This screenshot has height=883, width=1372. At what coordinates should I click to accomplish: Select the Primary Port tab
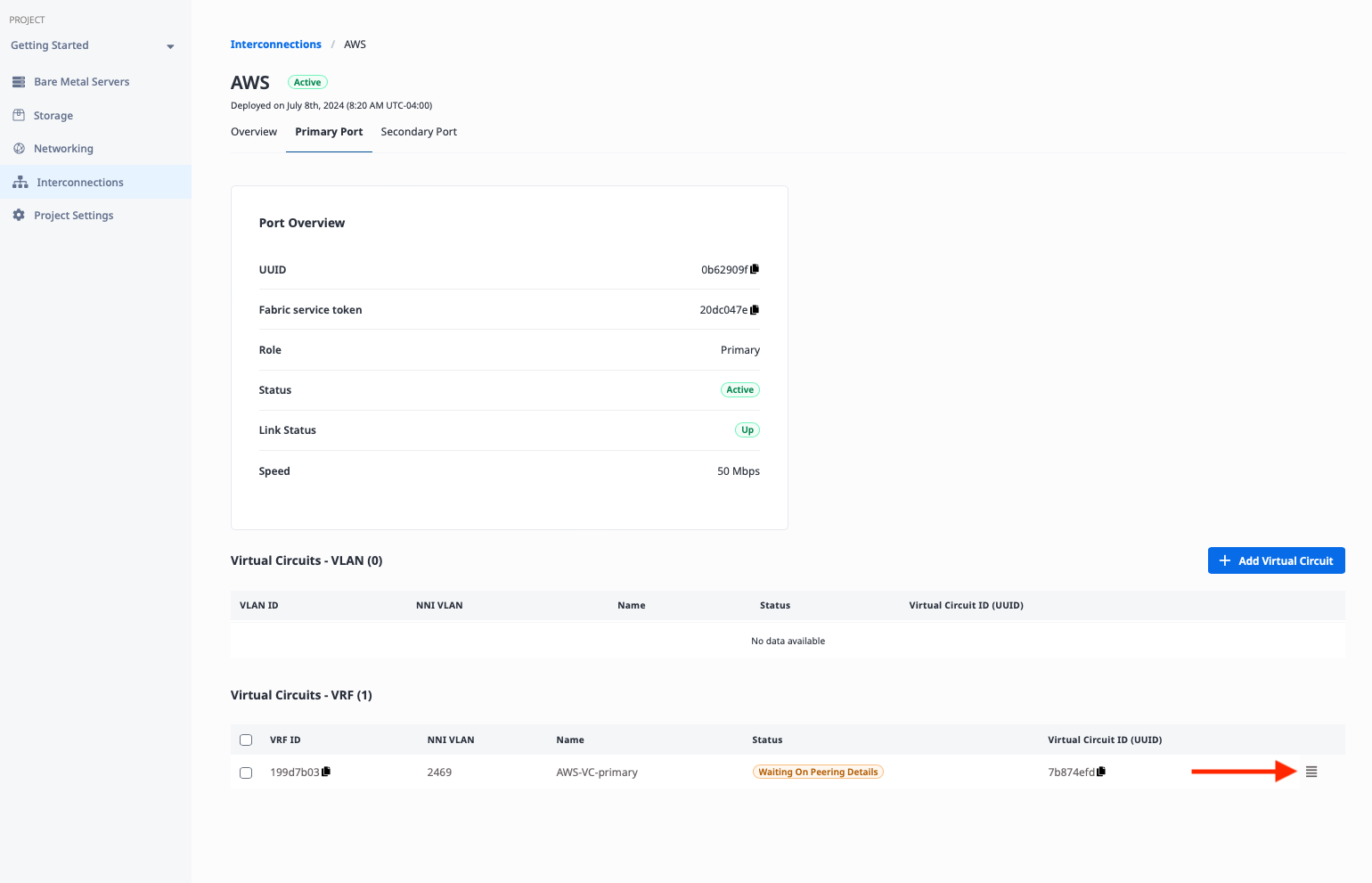click(x=329, y=132)
